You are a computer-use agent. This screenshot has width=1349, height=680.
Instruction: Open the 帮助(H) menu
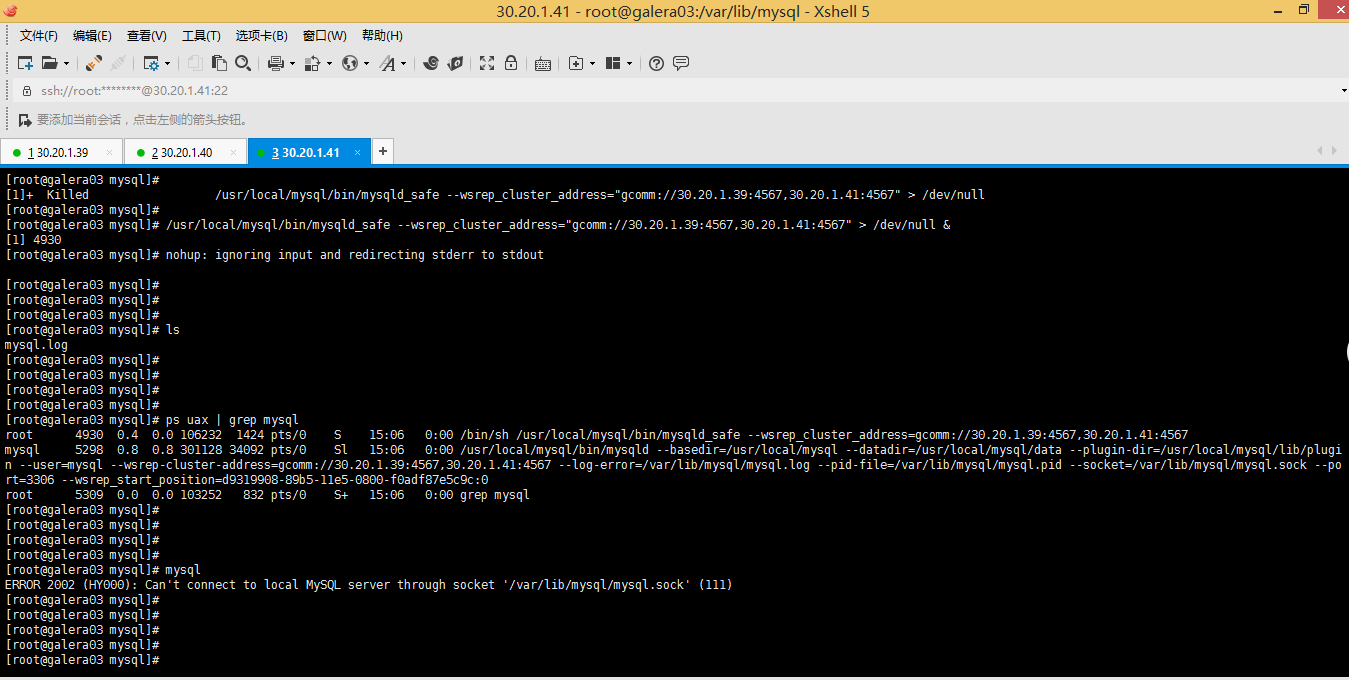click(382, 36)
